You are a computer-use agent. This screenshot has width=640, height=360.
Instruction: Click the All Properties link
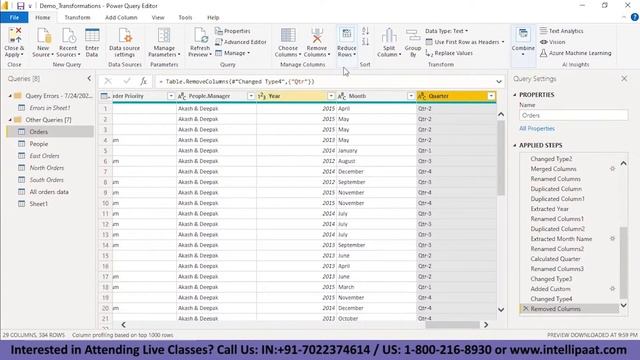click(537, 129)
